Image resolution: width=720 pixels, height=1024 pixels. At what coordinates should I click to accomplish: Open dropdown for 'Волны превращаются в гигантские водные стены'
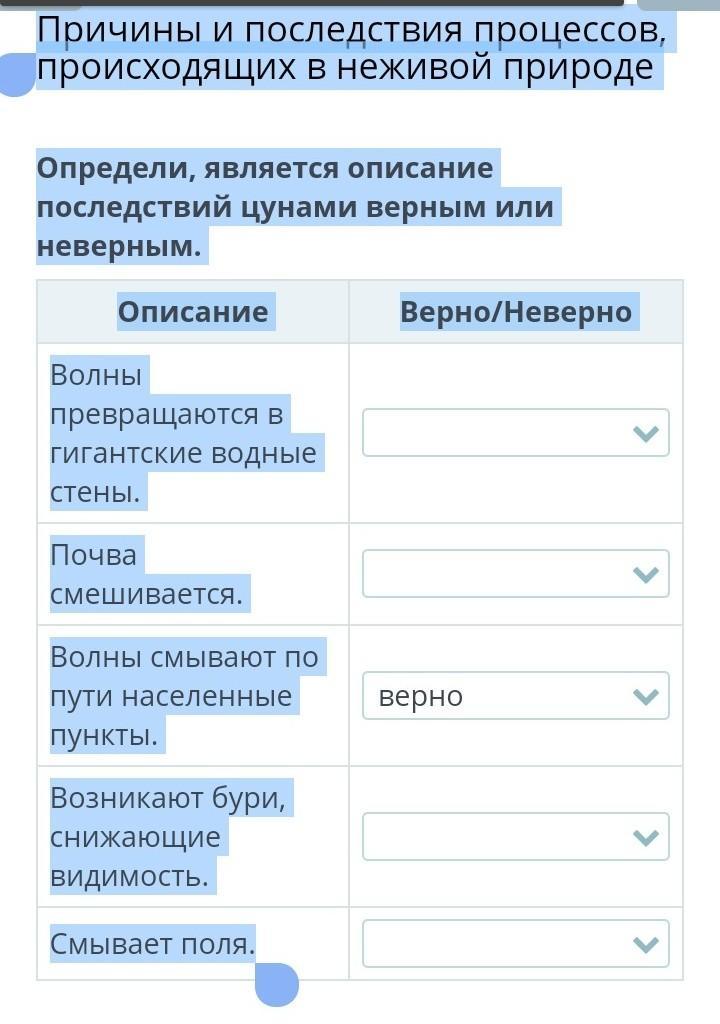(x=515, y=432)
